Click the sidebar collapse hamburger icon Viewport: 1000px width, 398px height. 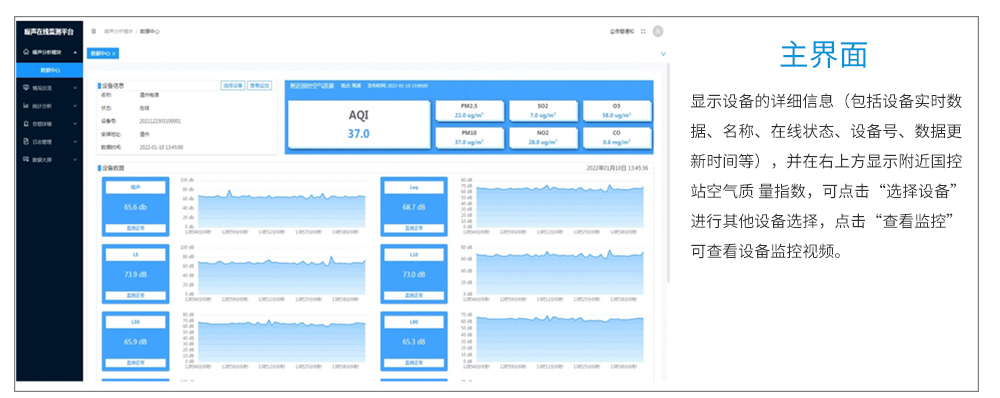[x=94, y=31]
